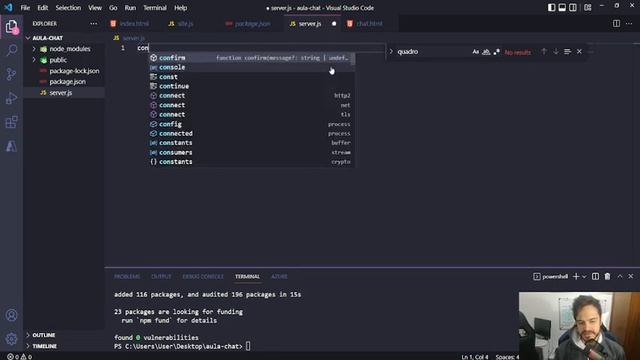Open editor more actions ellipsis
This screenshot has height=360, width=640.
(629, 24)
